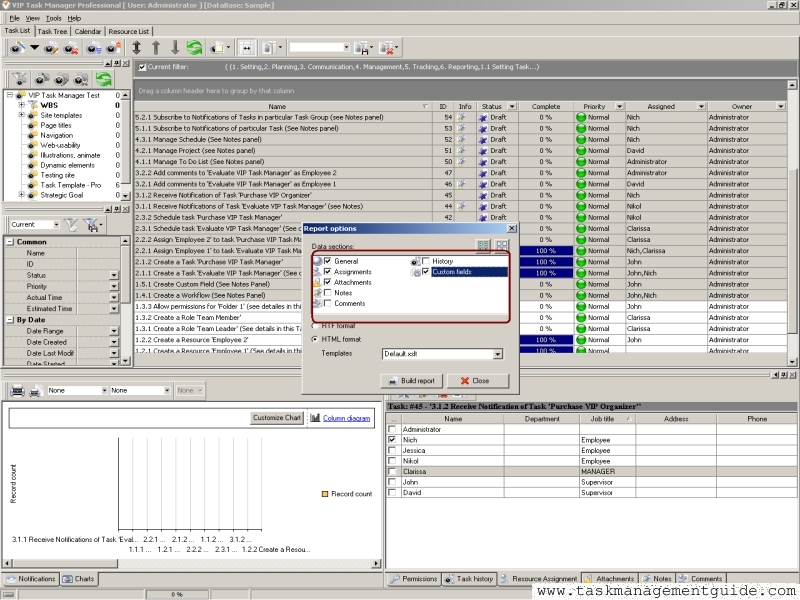
Task: Click the Customize Chart button
Action: pos(277,418)
